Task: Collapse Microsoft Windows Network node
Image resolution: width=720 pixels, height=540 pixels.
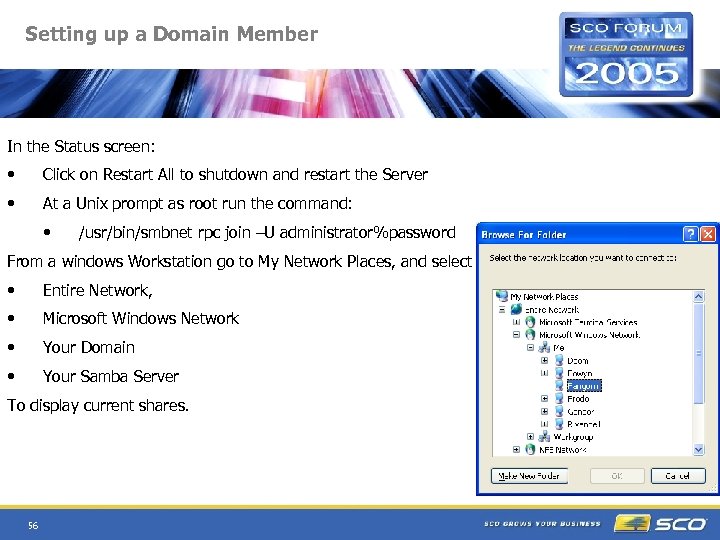Action: [x=516, y=335]
